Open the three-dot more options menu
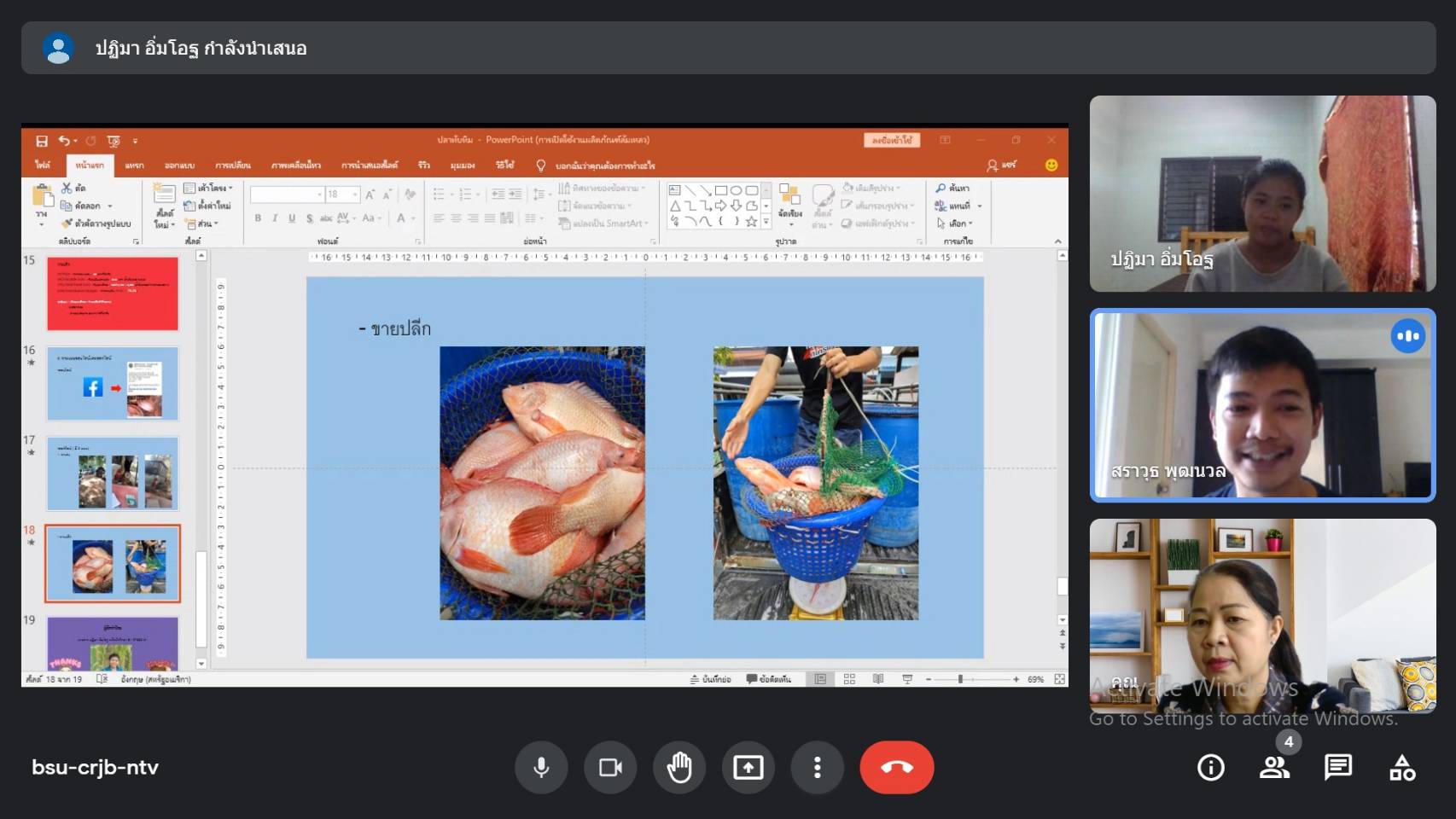Image resolution: width=1456 pixels, height=819 pixels. (x=818, y=768)
